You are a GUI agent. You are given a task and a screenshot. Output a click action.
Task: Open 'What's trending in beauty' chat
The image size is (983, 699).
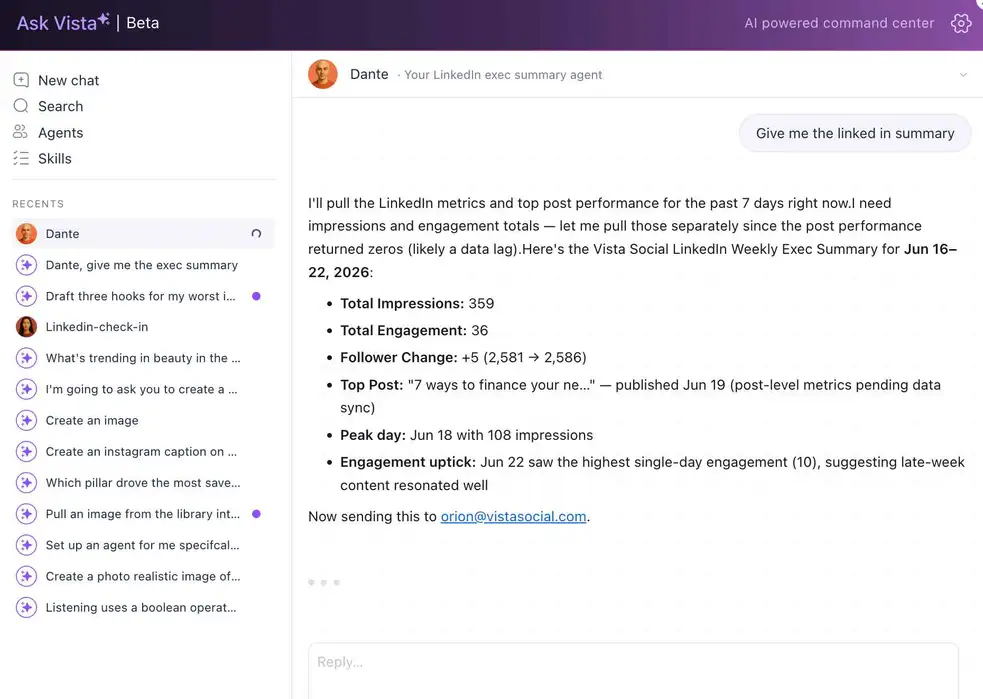click(144, 358)
